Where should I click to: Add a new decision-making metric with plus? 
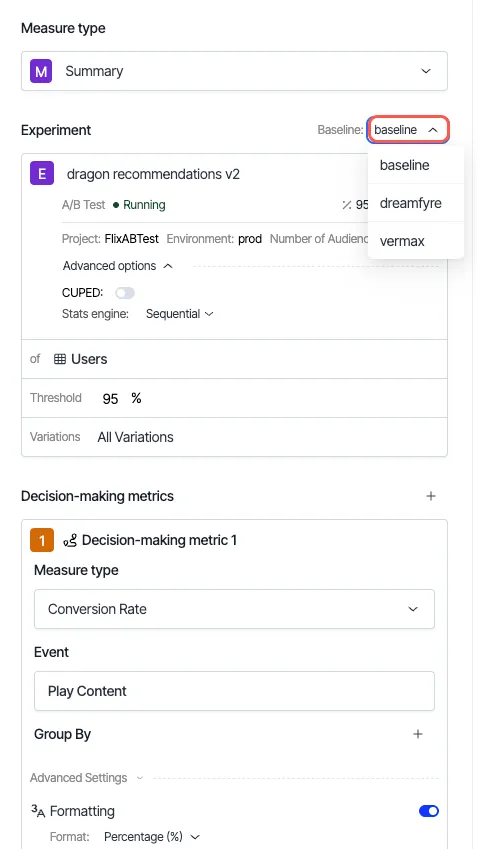[431, 496]
